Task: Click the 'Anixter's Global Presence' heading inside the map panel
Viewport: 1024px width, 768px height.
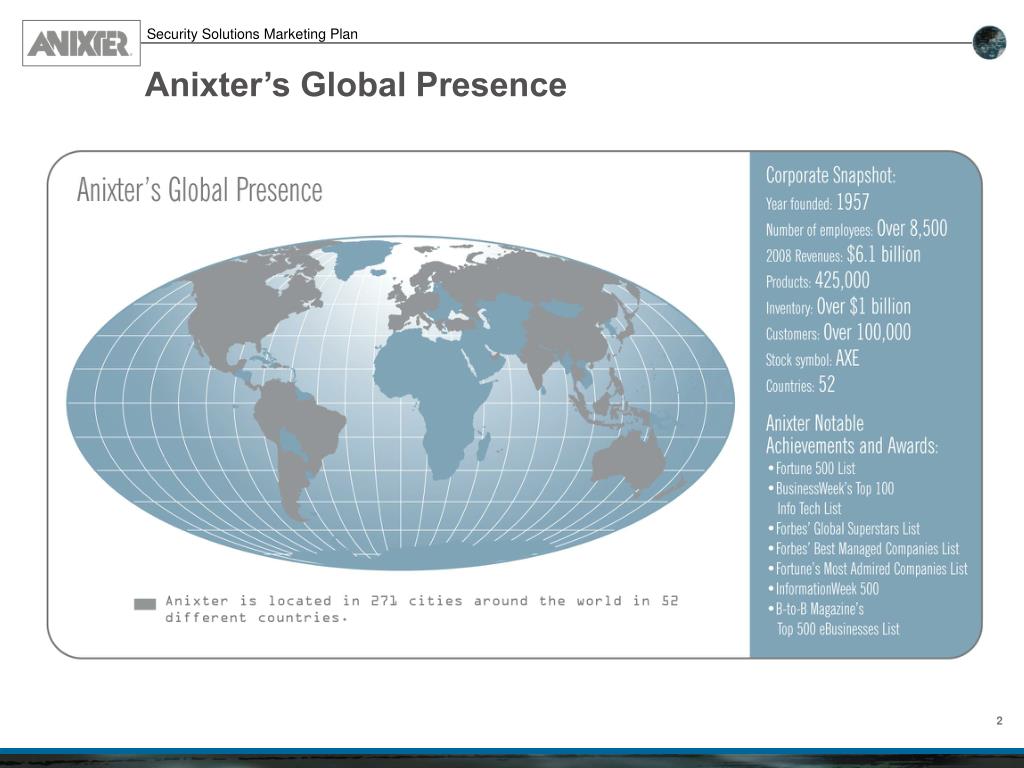Action: click(200, 190)
